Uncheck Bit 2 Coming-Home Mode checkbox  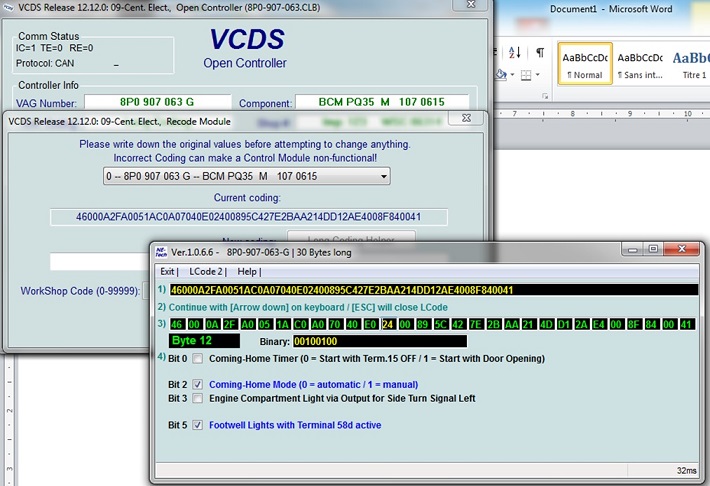197,385
